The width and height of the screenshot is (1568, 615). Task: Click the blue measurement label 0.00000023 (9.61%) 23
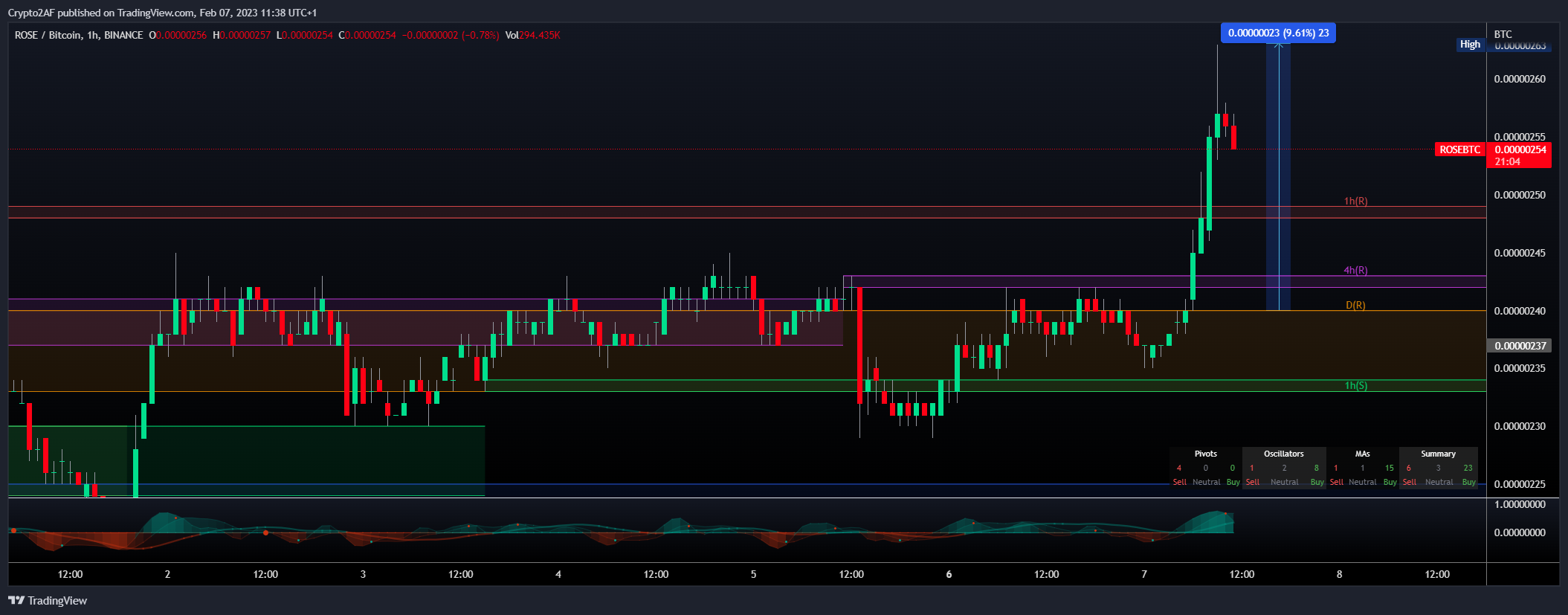click(1278, 33)
